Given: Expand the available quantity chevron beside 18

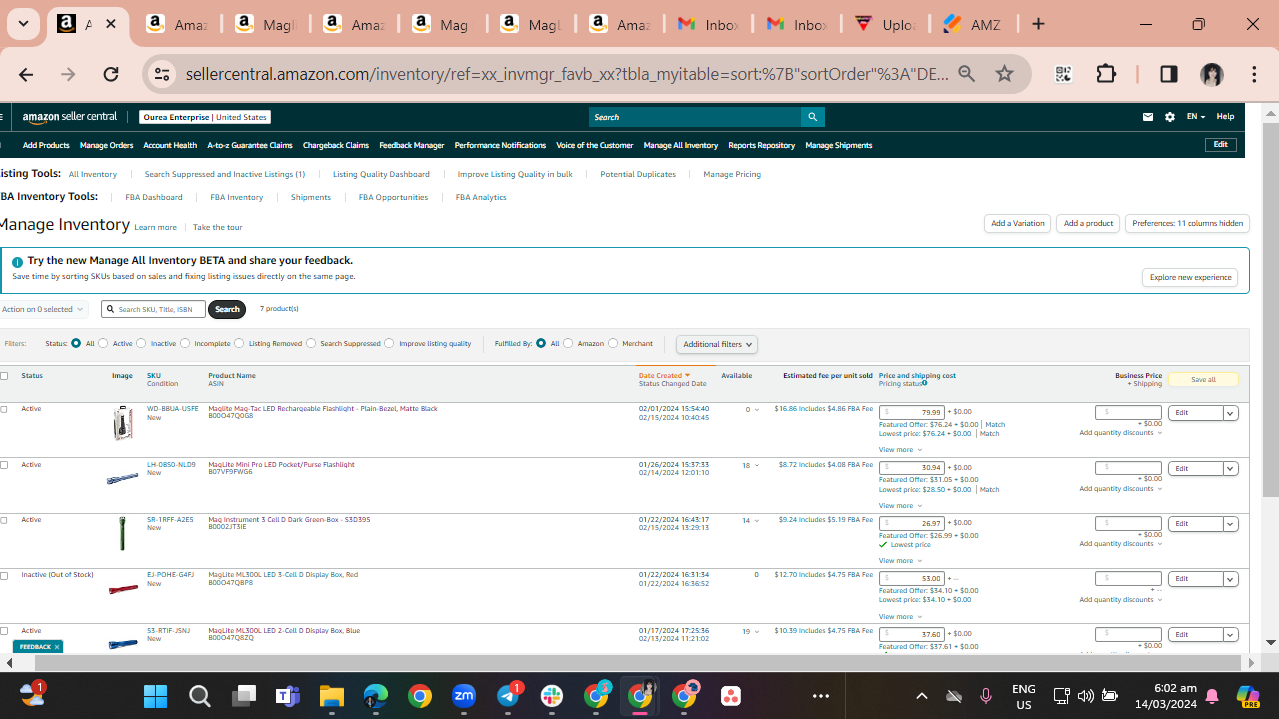Looking at the screenshot, I should click(x=757, y=465).
